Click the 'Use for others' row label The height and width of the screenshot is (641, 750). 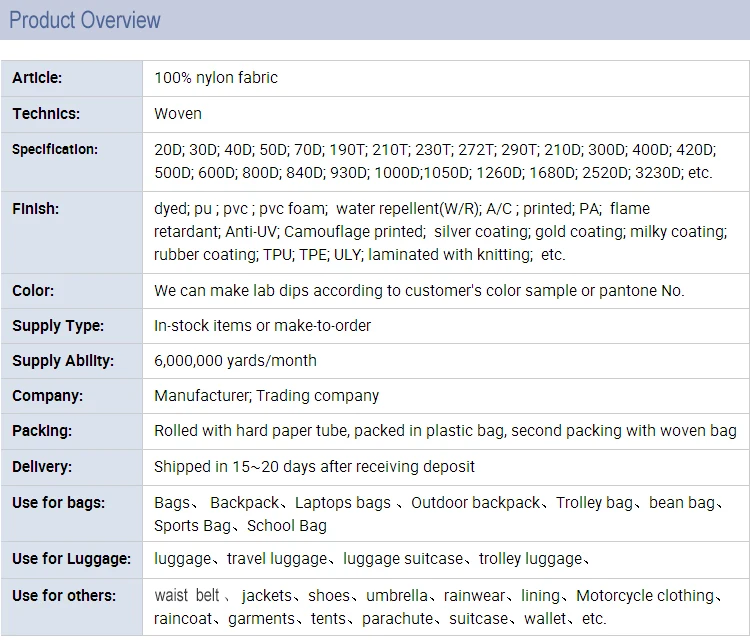pos(64,595)
